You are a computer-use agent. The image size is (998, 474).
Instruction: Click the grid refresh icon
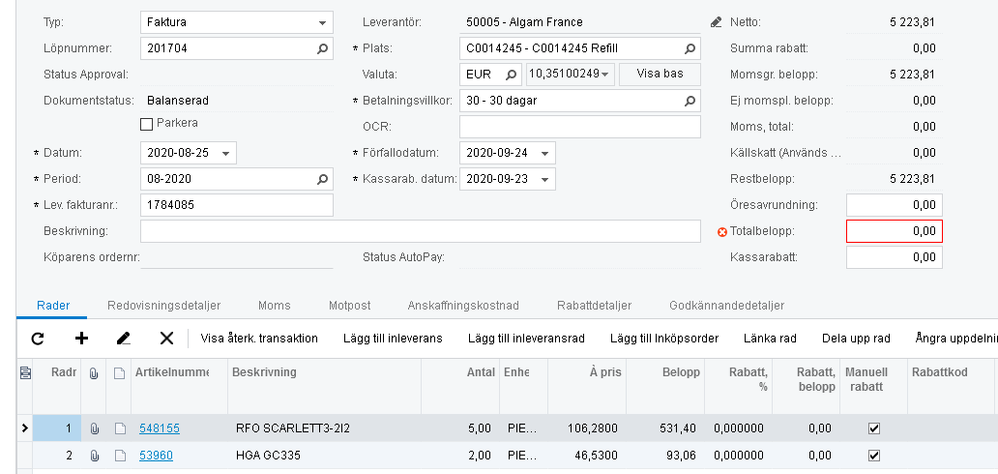pos(37,338)
